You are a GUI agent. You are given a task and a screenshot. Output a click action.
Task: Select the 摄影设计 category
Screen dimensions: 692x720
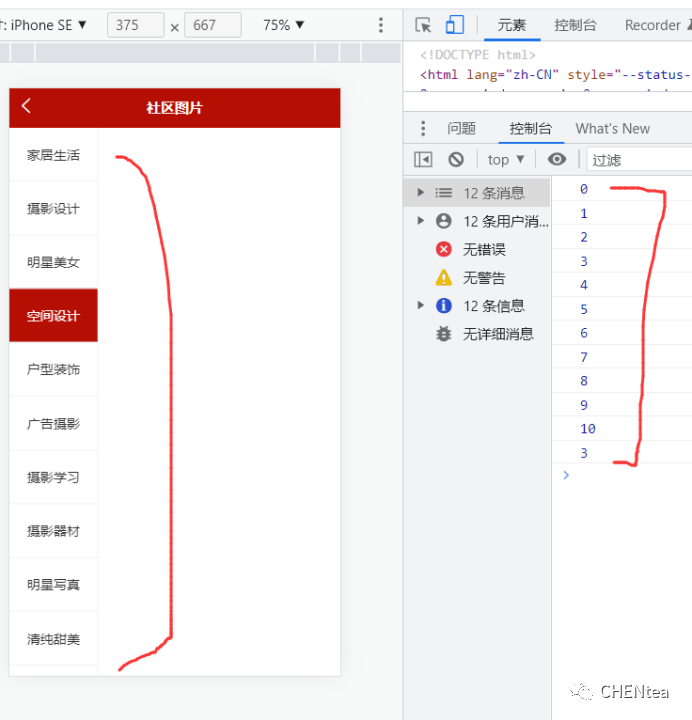[x=53, y=208]
